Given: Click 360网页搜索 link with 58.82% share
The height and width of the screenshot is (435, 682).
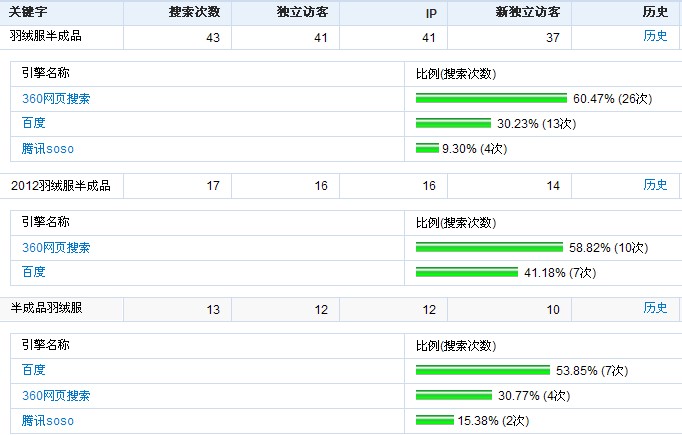Looking at the screenshot, I should 56,247.
